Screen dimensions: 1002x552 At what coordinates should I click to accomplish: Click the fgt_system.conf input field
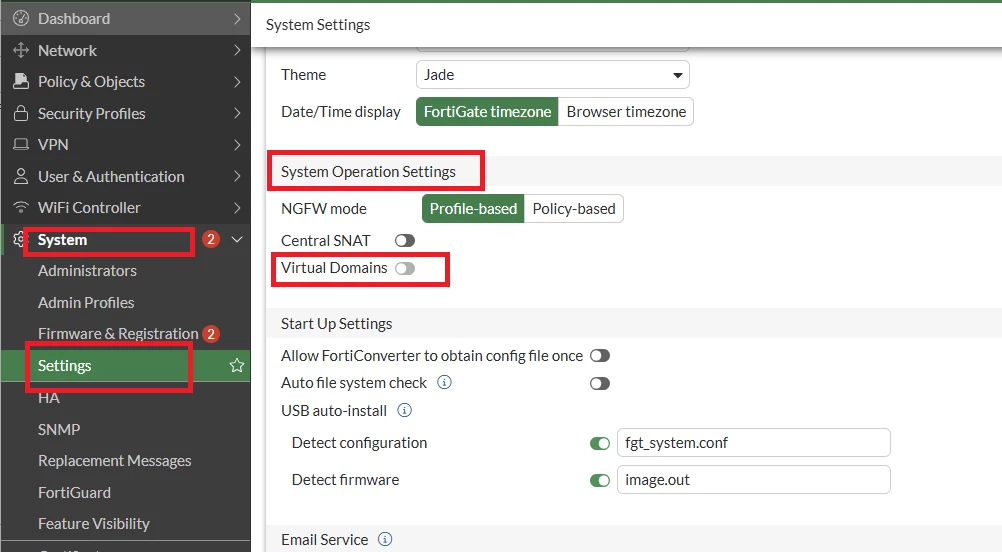point(753,443)
